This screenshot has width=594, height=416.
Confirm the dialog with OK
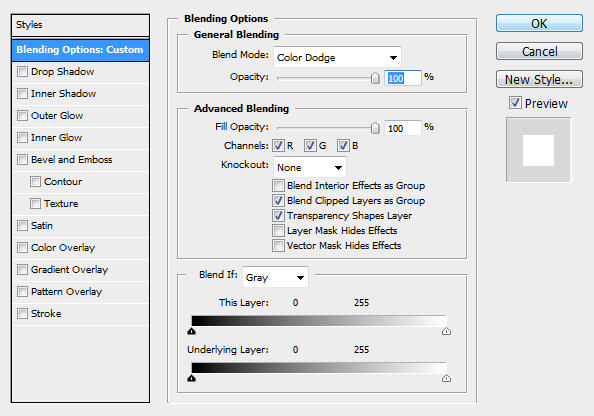[x=539, y=23]
